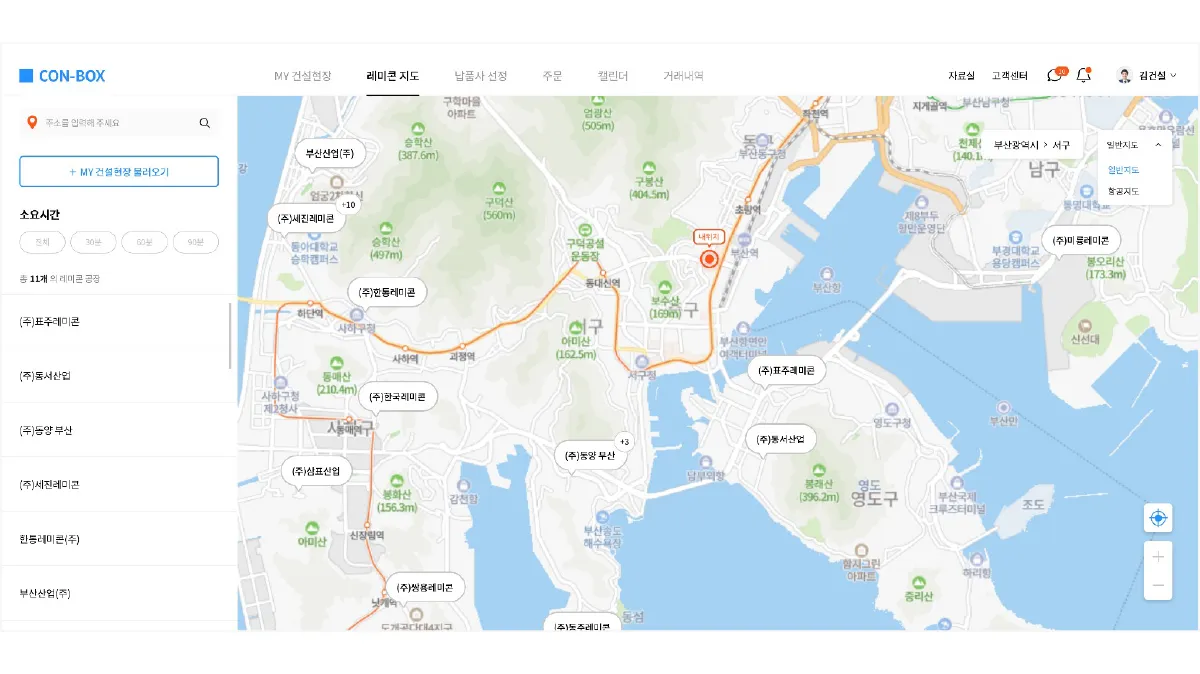Open the 주문 tab
1200x674 pixels.
pyautogui.click(x=552, y=76)
